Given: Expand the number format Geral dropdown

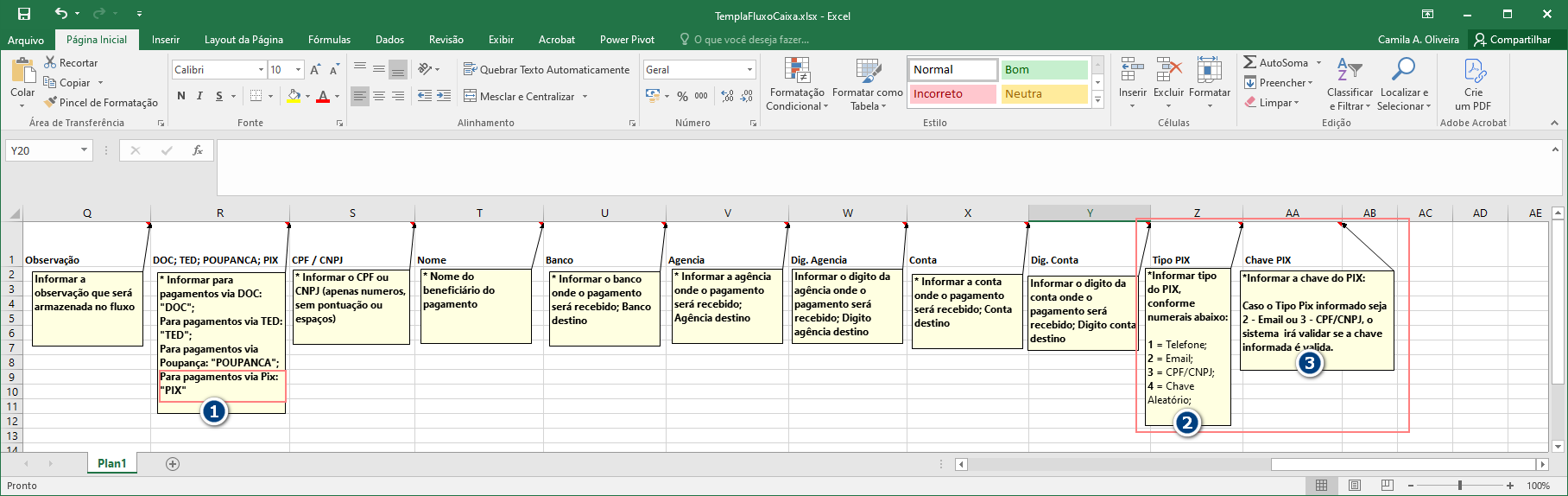Looking at the screenshot, I should pyautogui.click(x=749, y=69).
